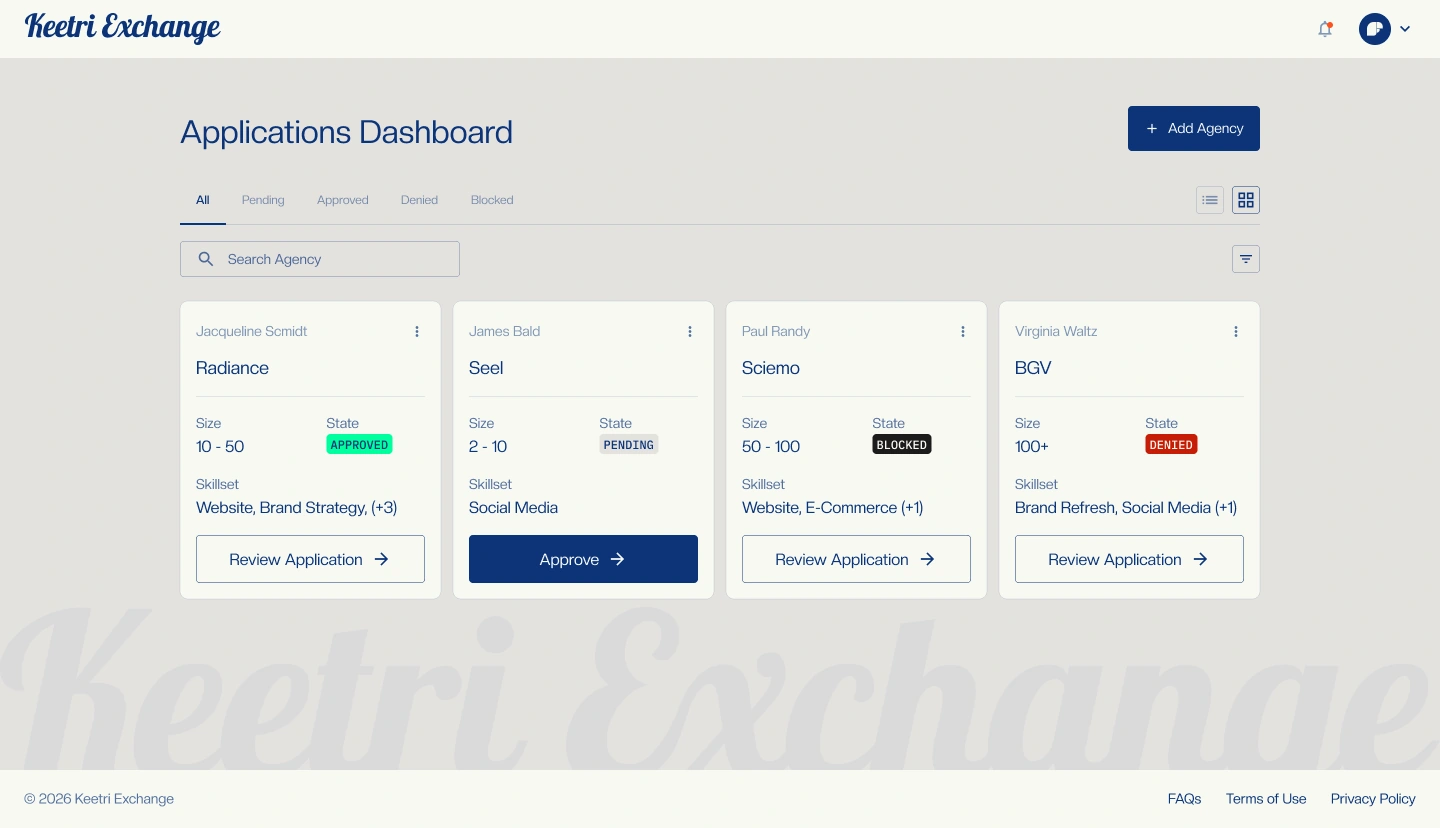Viewport: 1440px width, 828px height.
Task: Click the user profile avatar
Action: tap(1375, 29)
